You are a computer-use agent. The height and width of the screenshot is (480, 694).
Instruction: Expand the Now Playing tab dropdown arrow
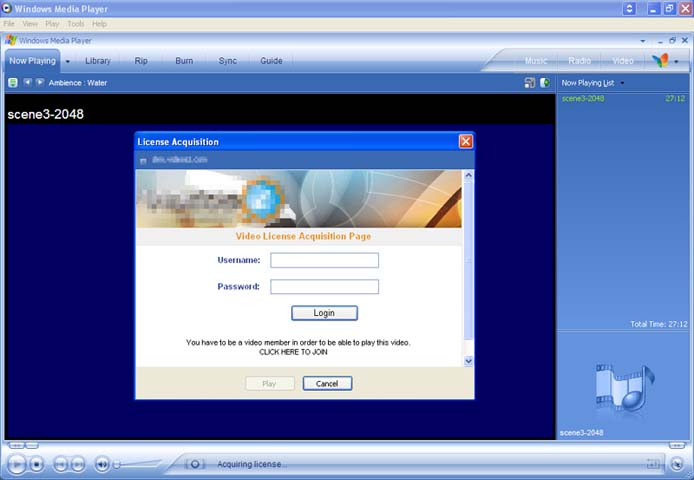tap(68, 62)
